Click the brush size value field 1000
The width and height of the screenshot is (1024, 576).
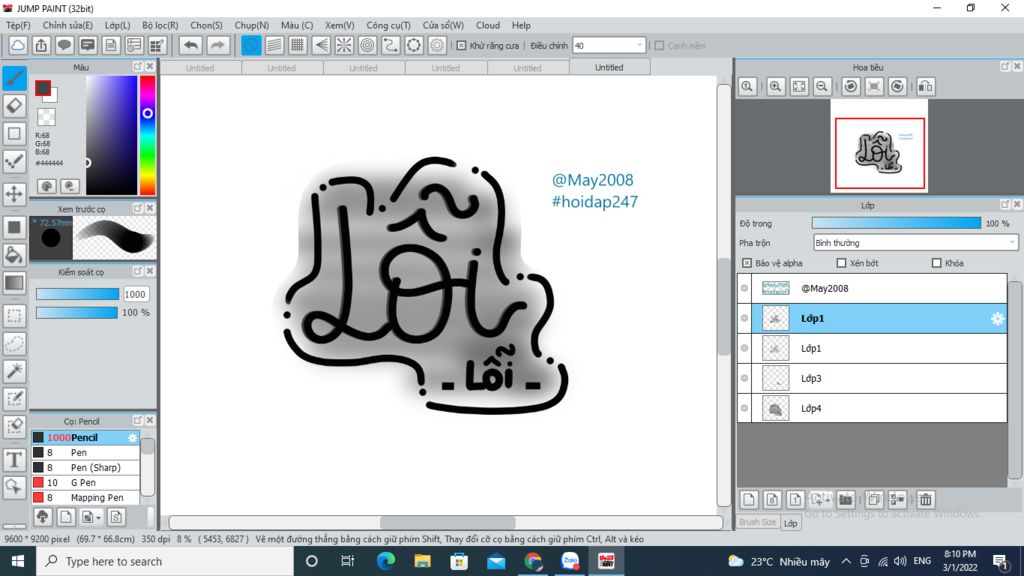point(135,295)
